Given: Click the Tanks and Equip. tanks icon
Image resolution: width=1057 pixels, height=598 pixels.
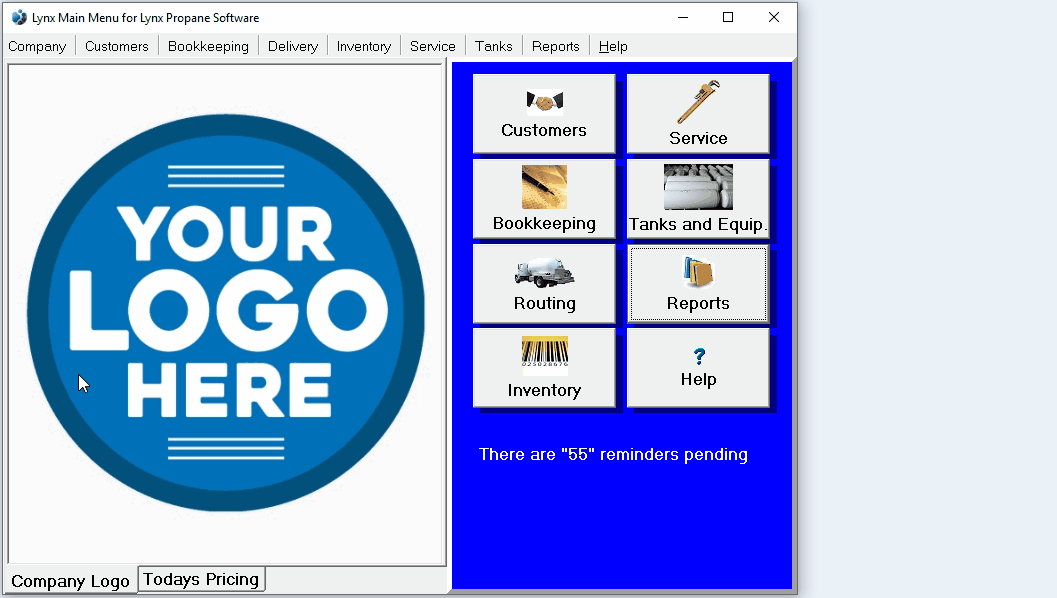Looking at the screenshot, I should click(698, 186).
